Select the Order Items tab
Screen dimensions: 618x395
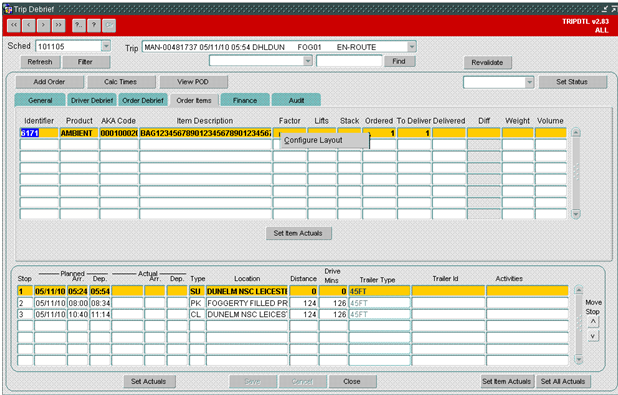194,100
